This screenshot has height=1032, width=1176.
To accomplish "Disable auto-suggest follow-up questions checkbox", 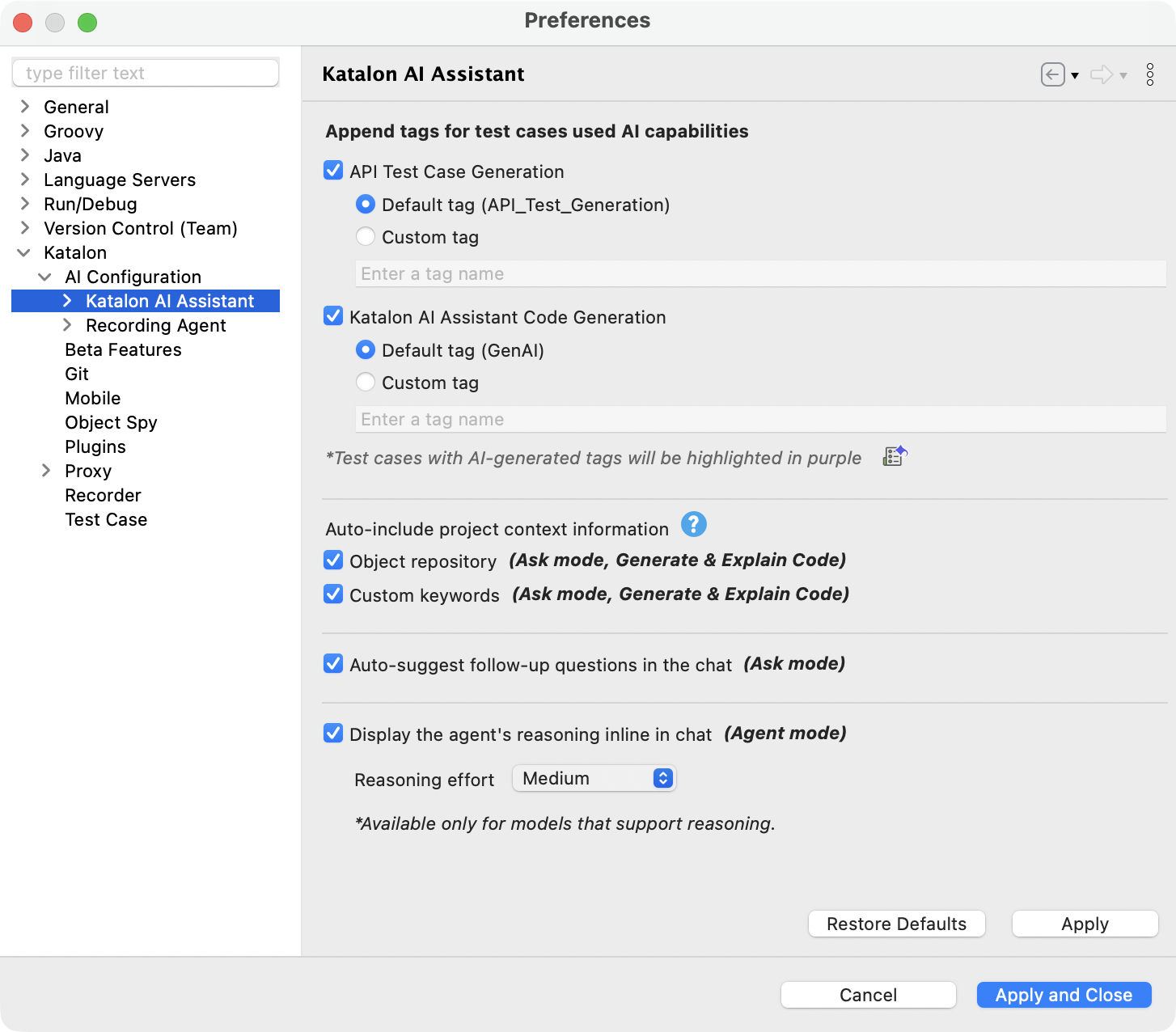I will [x=333, y=664].
